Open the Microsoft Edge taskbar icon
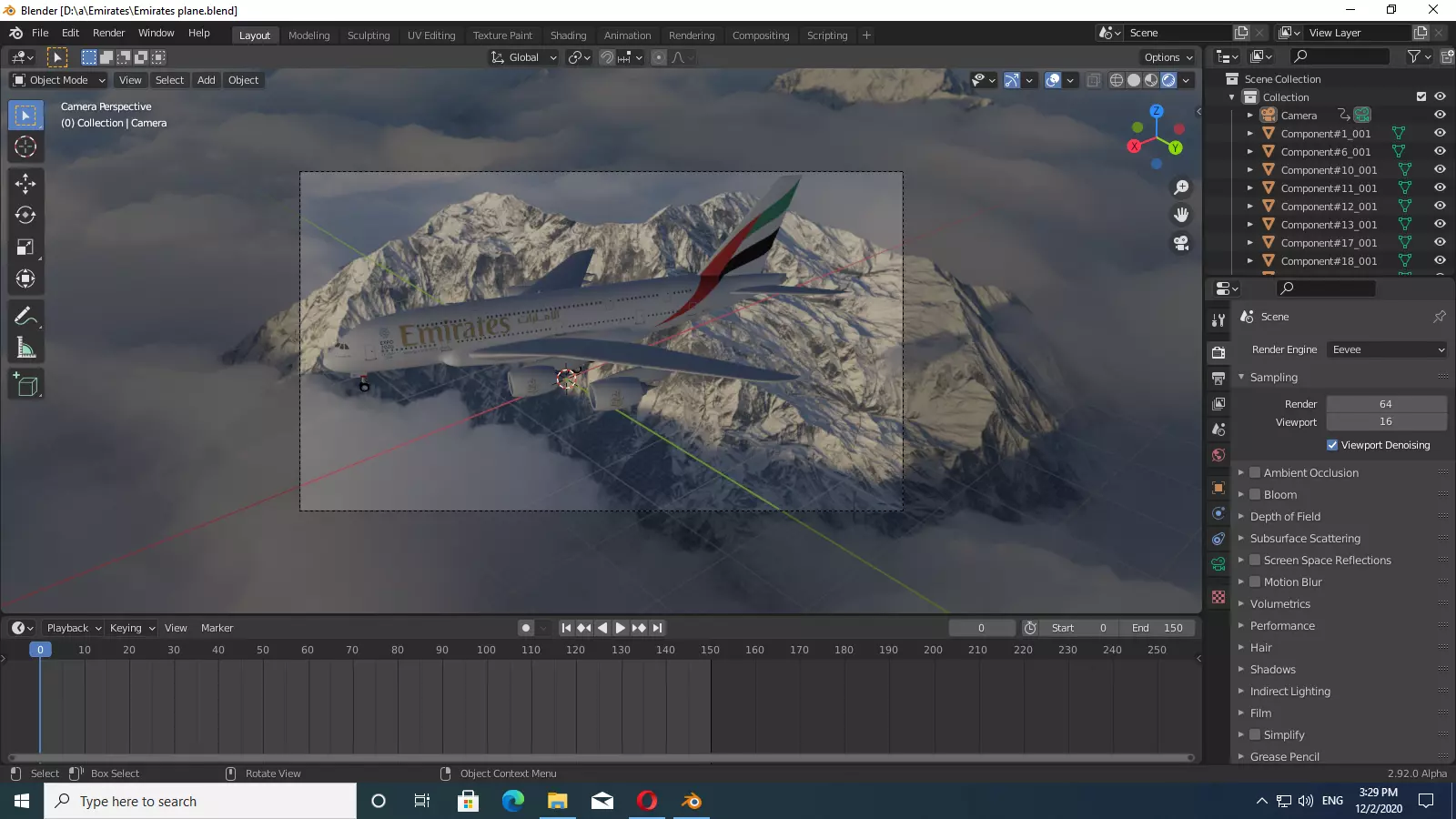This screenshot has width=1456, height=819. (512, 801)
